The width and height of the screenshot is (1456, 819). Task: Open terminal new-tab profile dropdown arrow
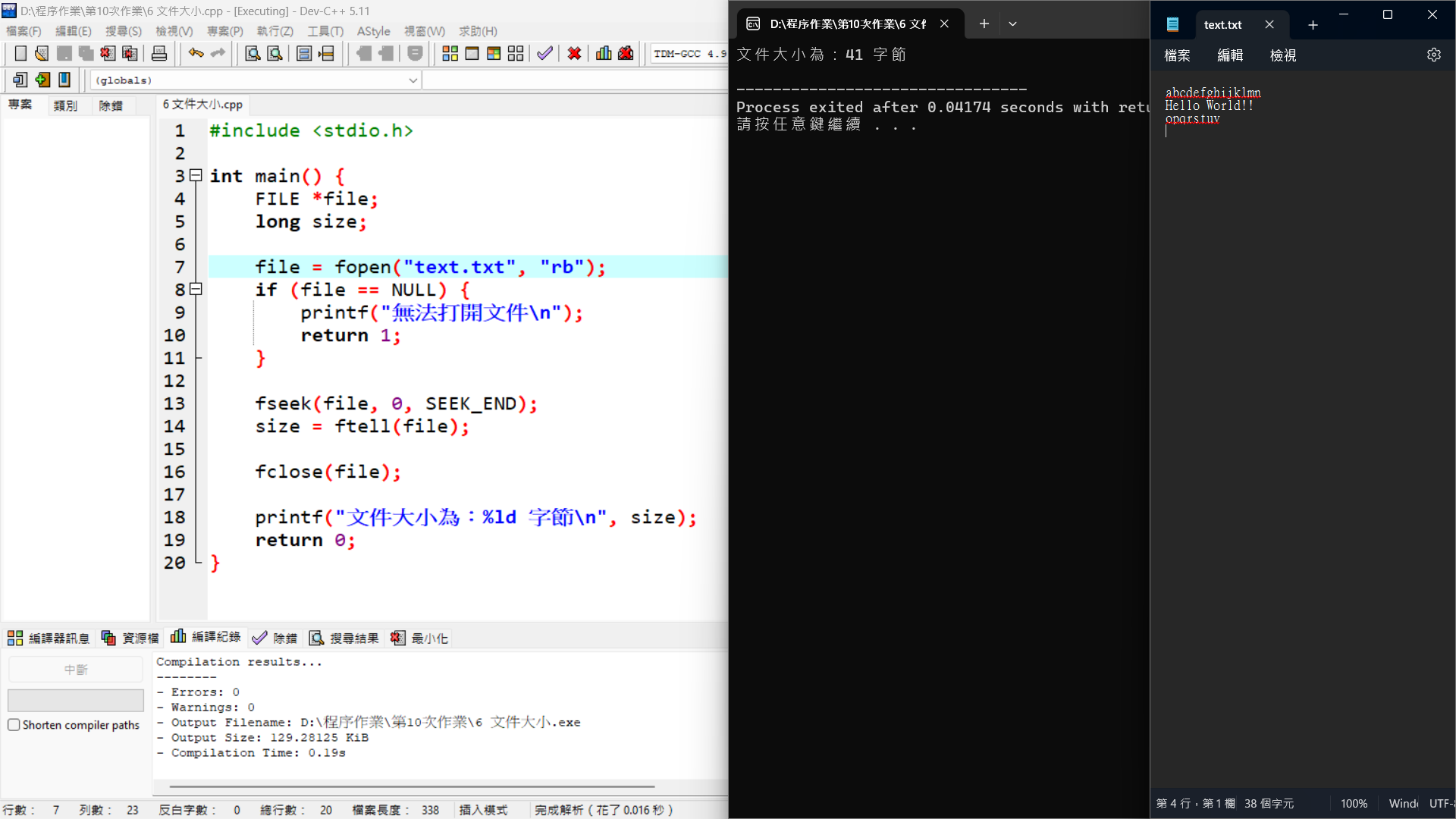tap(1012, 24)
